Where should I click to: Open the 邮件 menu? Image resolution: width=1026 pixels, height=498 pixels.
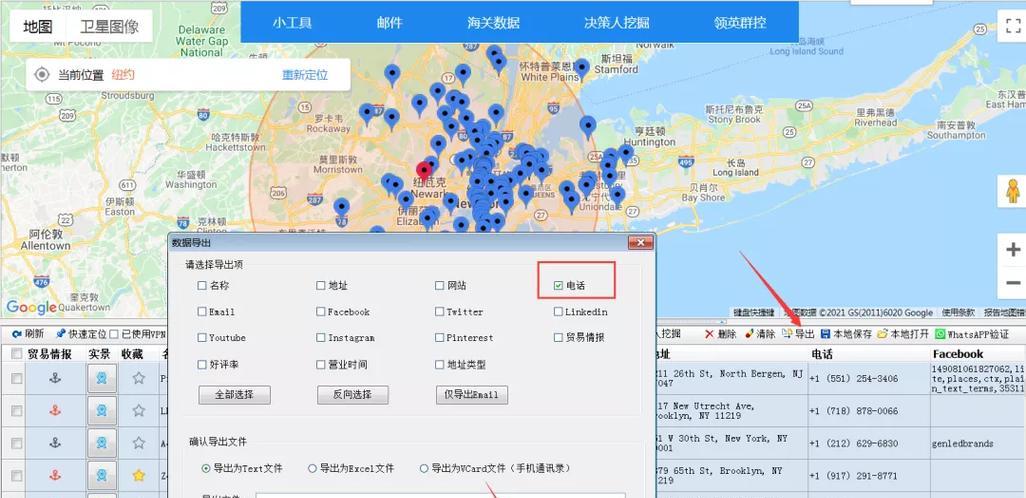click(x=389, y=22)
